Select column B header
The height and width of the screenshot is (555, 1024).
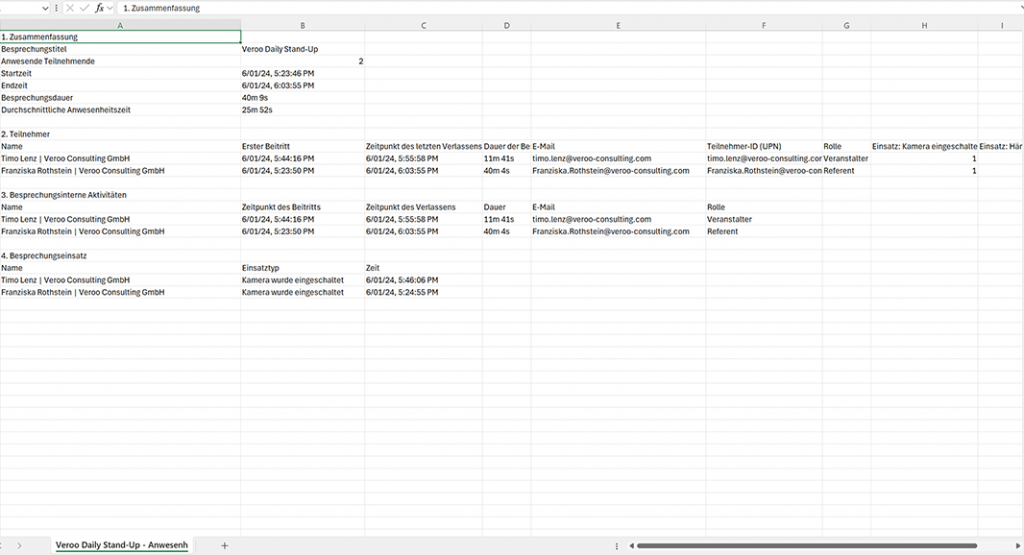(302, 25)
